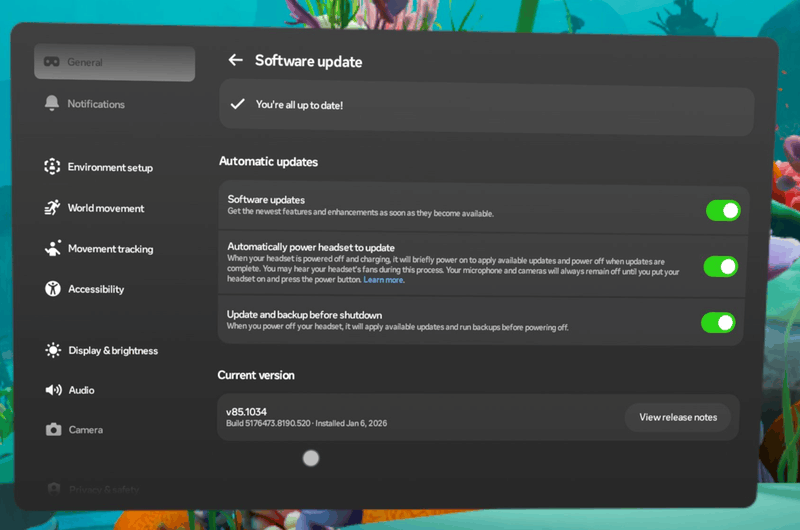The width and height of the screenshot is (800, 530).
Task: Open the Learn more link
Action: click(383, 280)
